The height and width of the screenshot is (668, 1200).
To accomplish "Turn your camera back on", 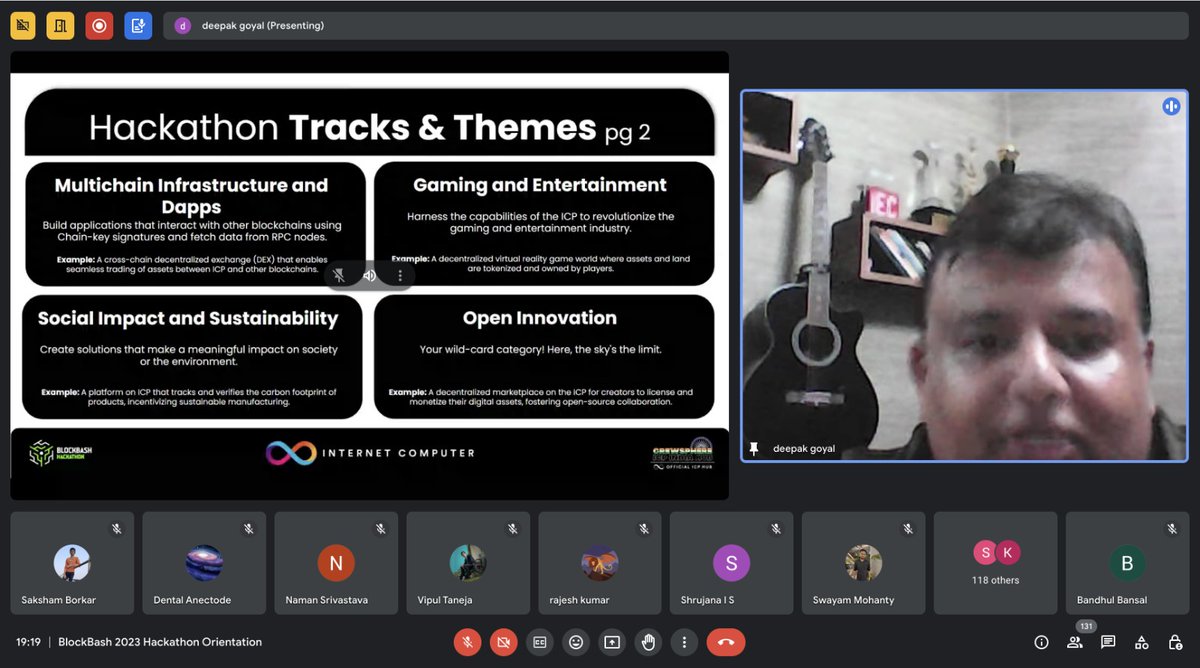I will (x=503, y=642).
